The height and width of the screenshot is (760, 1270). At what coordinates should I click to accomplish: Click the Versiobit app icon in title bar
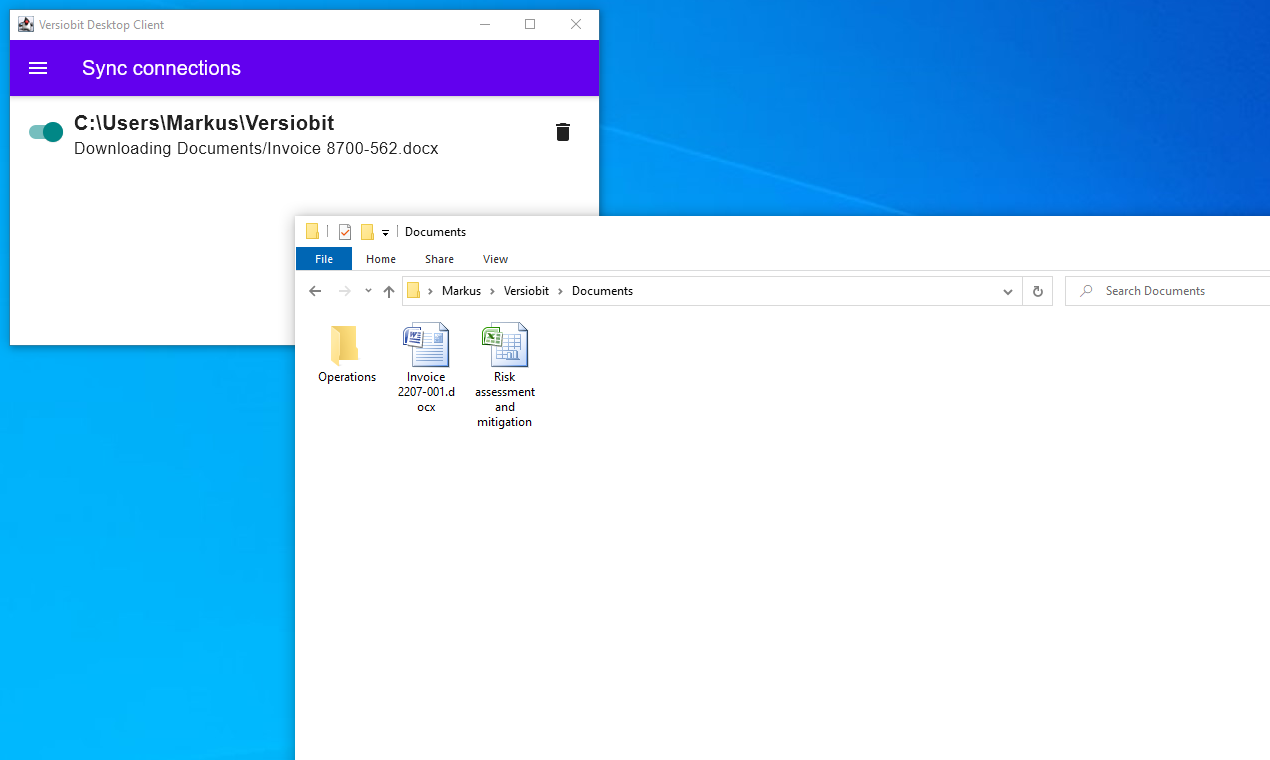click(x=26, y=24)
